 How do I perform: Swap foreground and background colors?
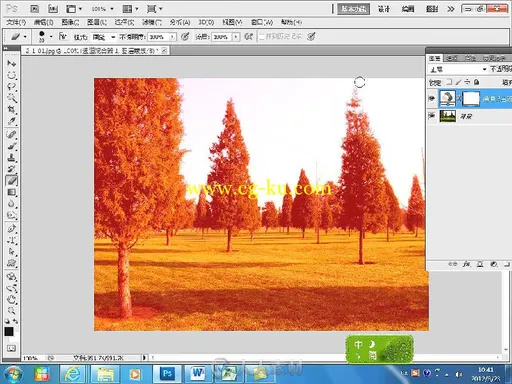15,321
